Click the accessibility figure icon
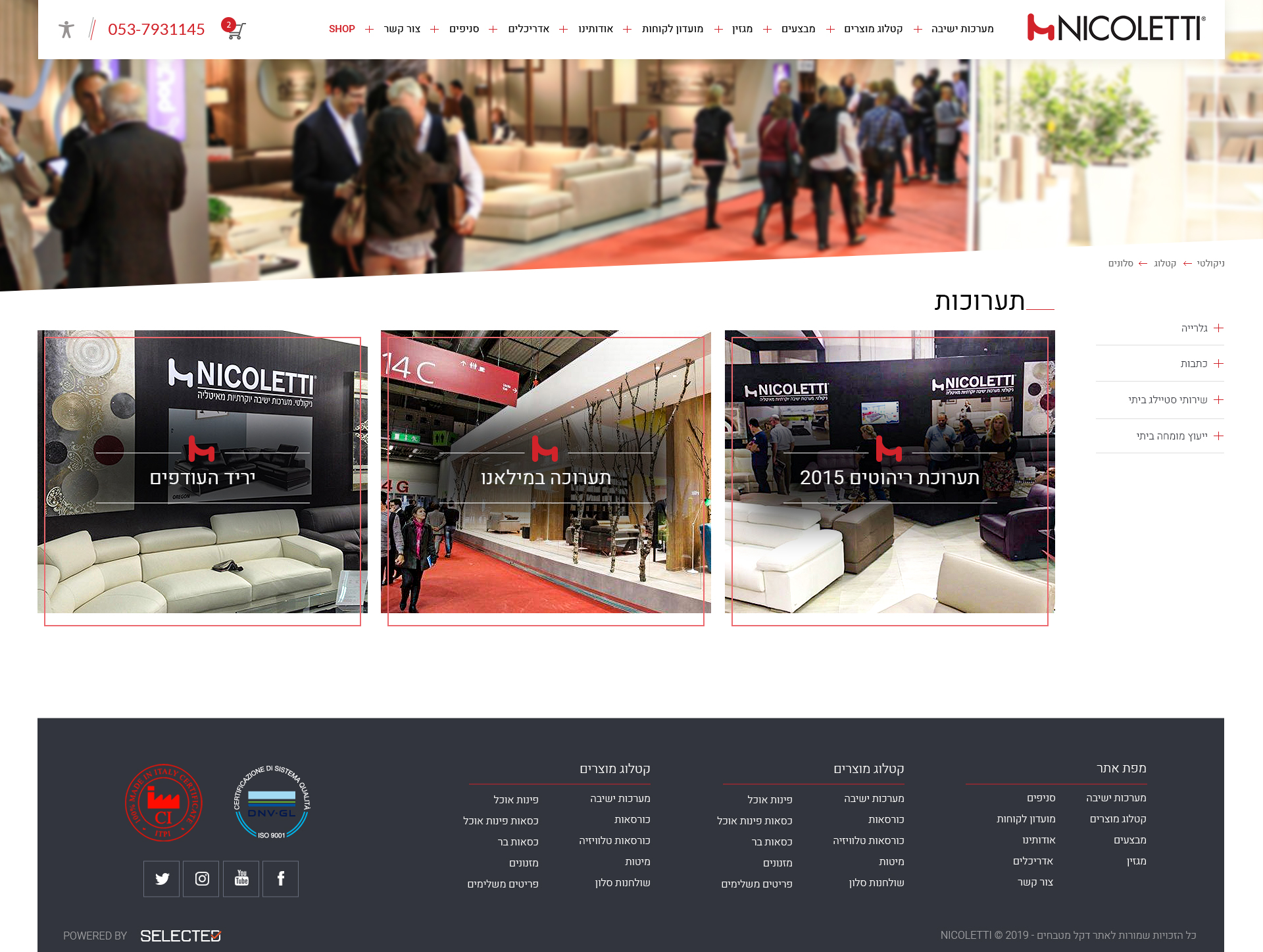The width and height of the screenshot is (1263, 952). pos(66,30)
